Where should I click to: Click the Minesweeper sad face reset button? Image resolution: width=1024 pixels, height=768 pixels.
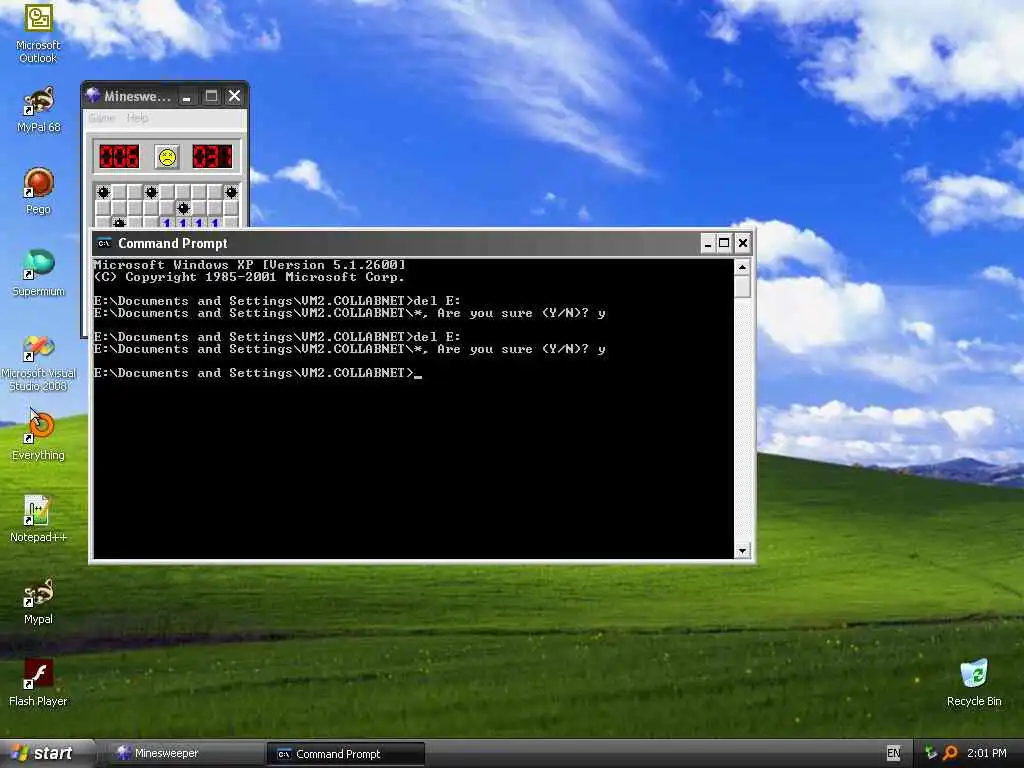167,157
